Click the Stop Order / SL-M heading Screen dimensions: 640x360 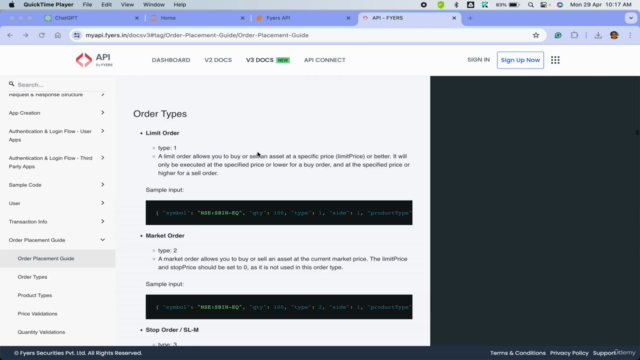click(172, 330)
